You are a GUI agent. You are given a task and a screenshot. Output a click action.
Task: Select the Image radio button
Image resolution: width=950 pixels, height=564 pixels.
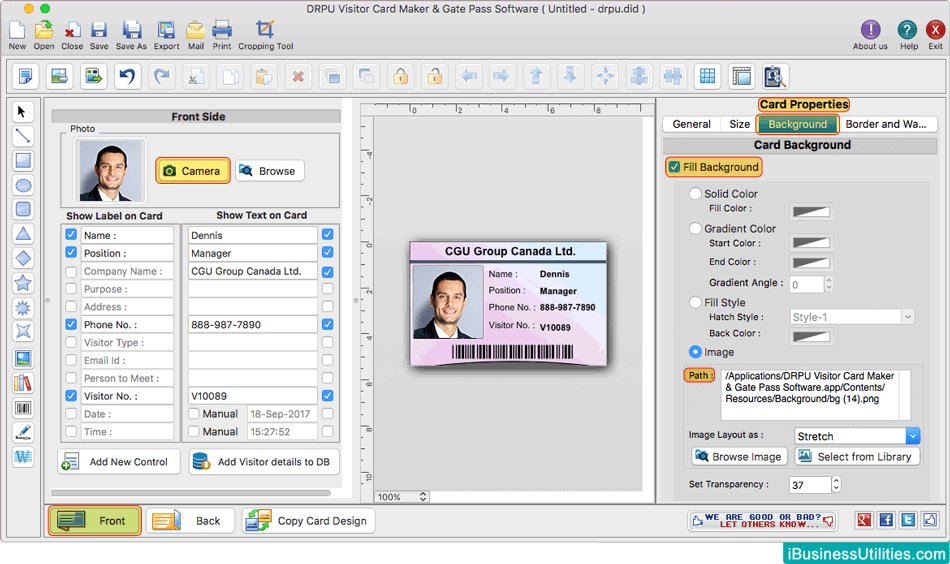(x=695, y=351)
